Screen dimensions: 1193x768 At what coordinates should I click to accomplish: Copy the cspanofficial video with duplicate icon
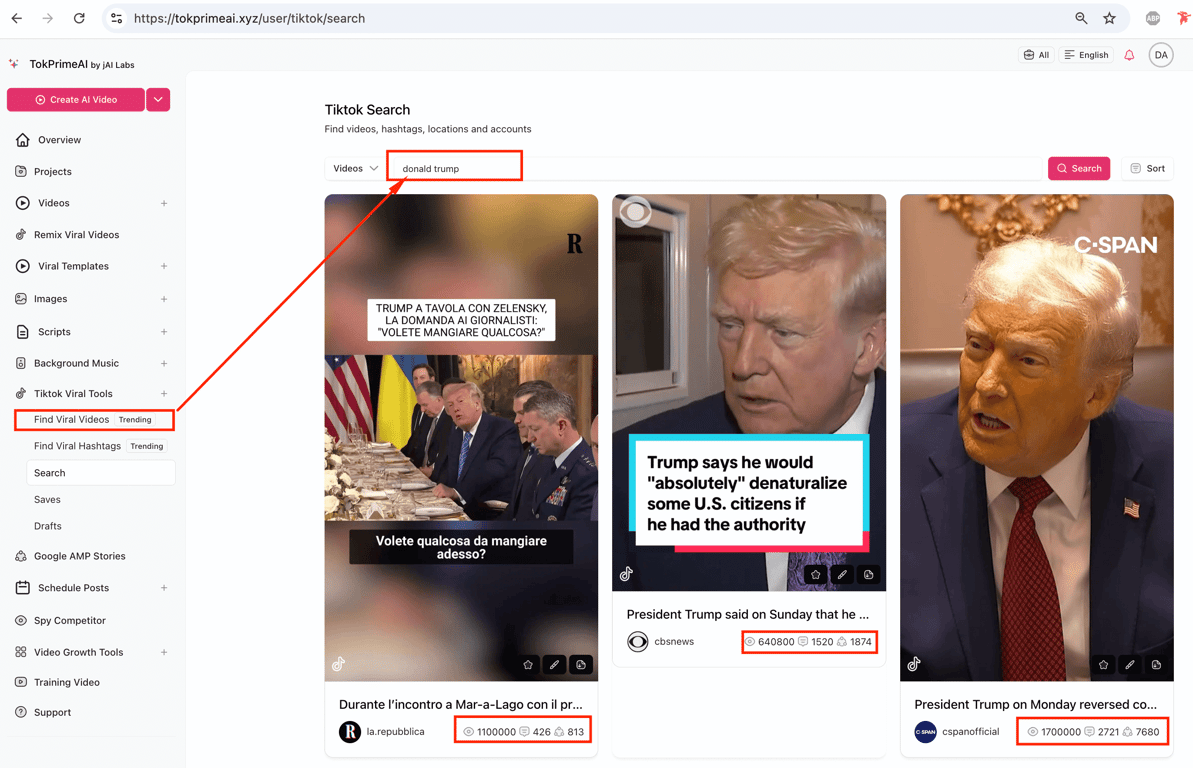[x=1156, y=664]
